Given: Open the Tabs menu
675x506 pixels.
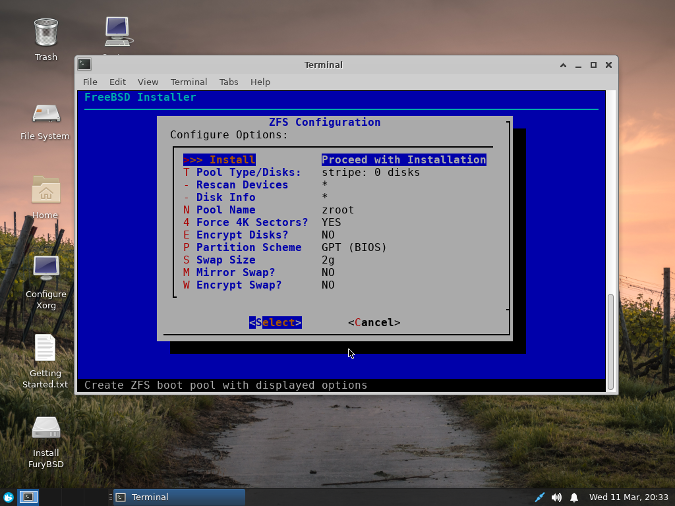Looking at the screenshot, I should click(229, 82).
